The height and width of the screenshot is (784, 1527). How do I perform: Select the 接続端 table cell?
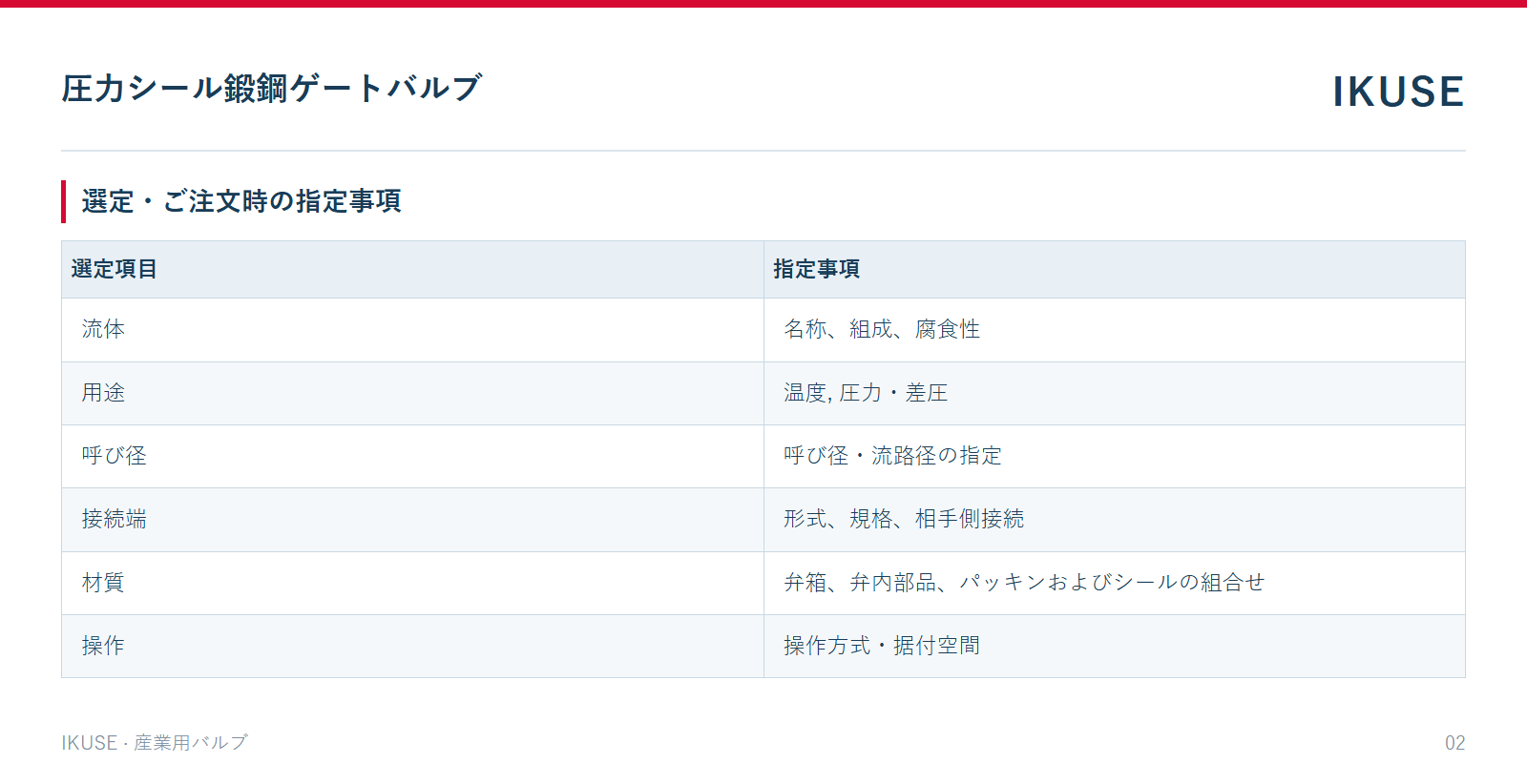tap(412, 520)
